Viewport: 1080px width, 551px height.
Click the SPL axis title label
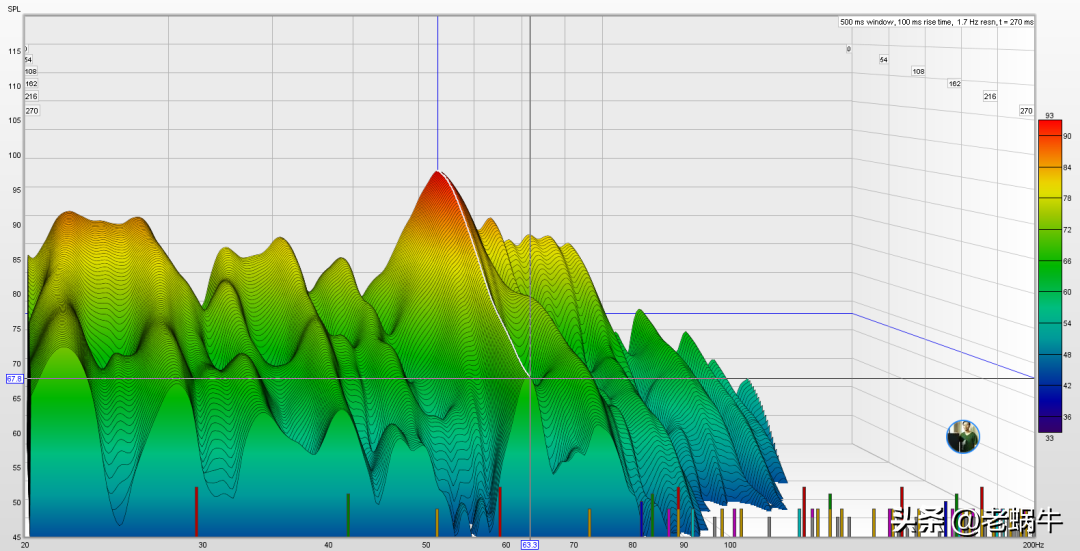click(x=14, y=7)
